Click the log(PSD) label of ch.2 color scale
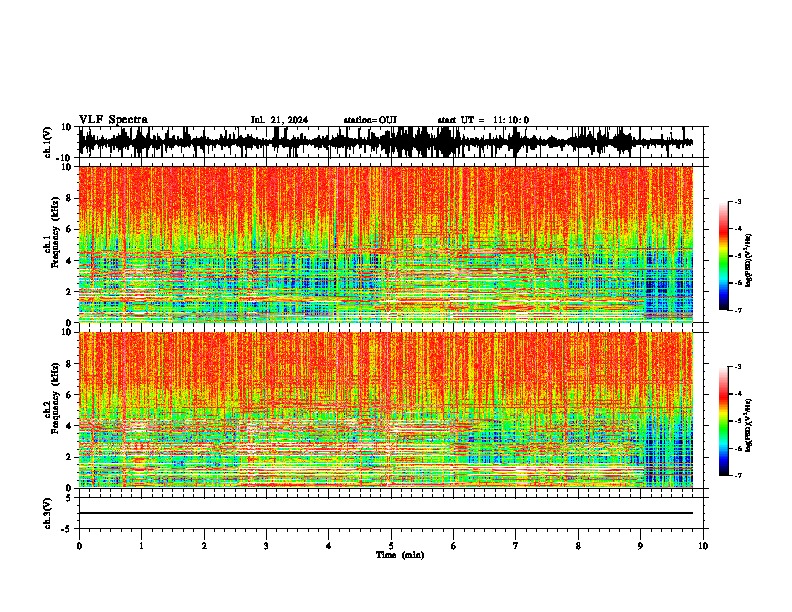This screenshot has width=792, height=612. [x=749, y=424]
